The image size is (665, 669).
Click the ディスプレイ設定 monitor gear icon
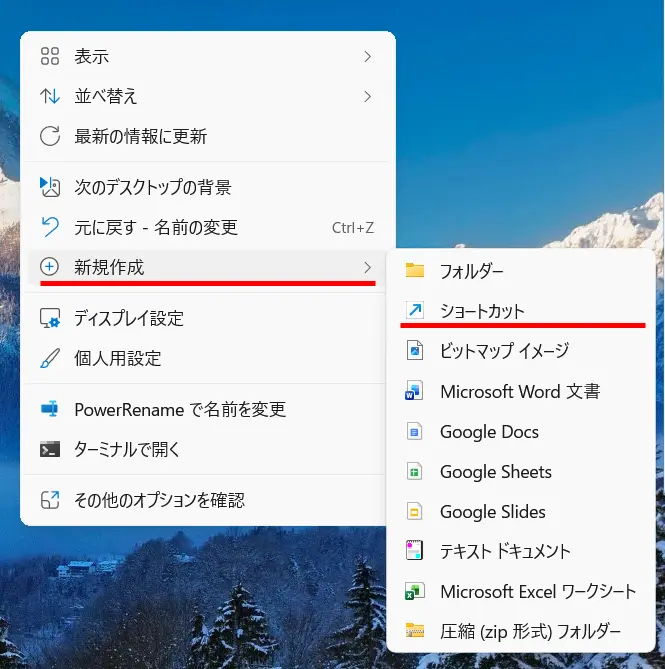(x=49, y=318)
